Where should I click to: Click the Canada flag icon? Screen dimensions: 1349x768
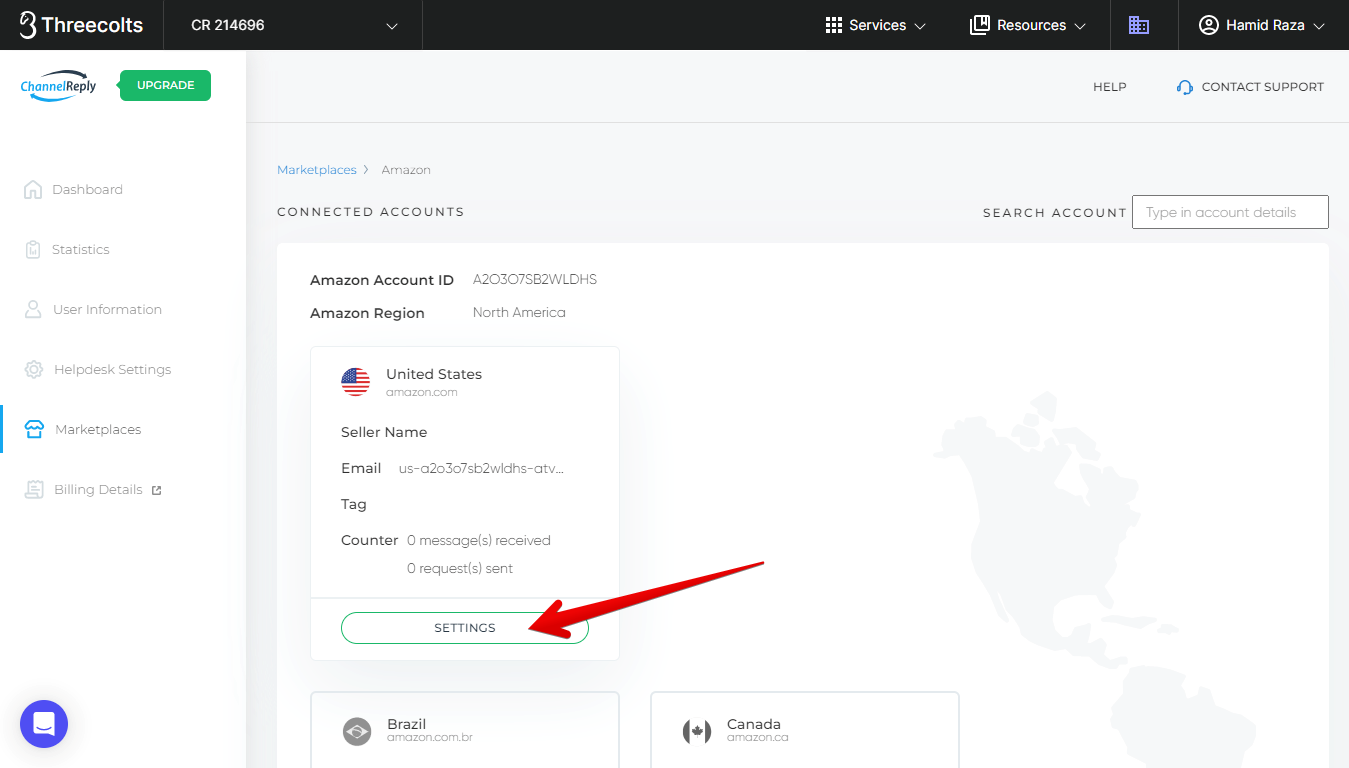click(x=696, y=731)
